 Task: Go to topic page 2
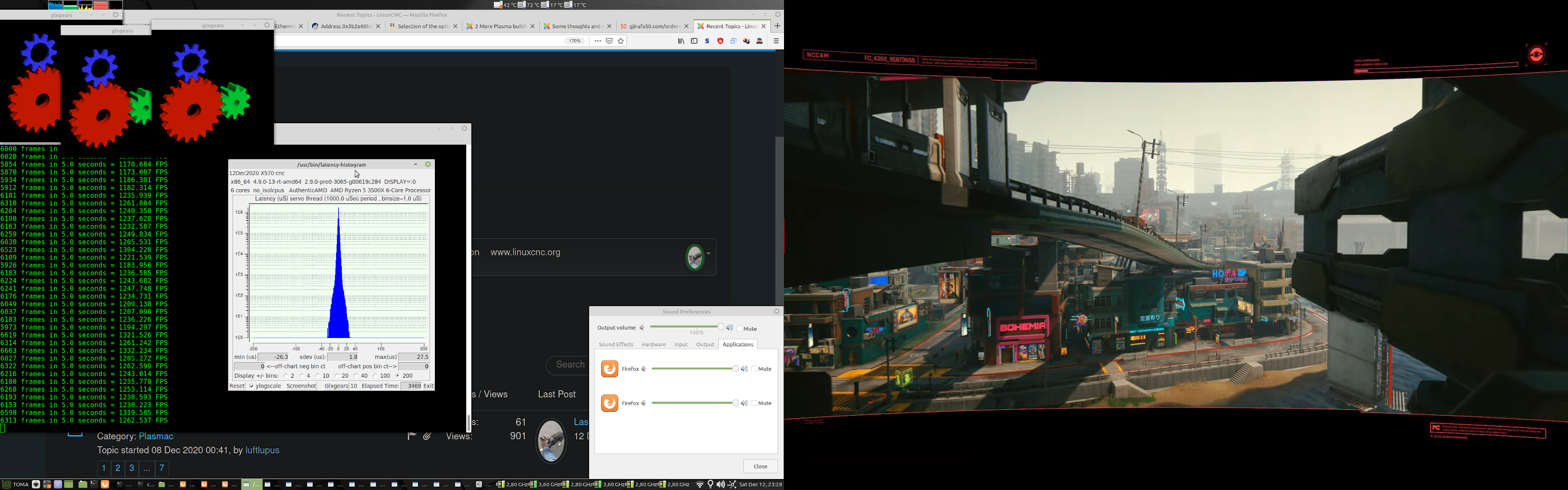(118, 468)
